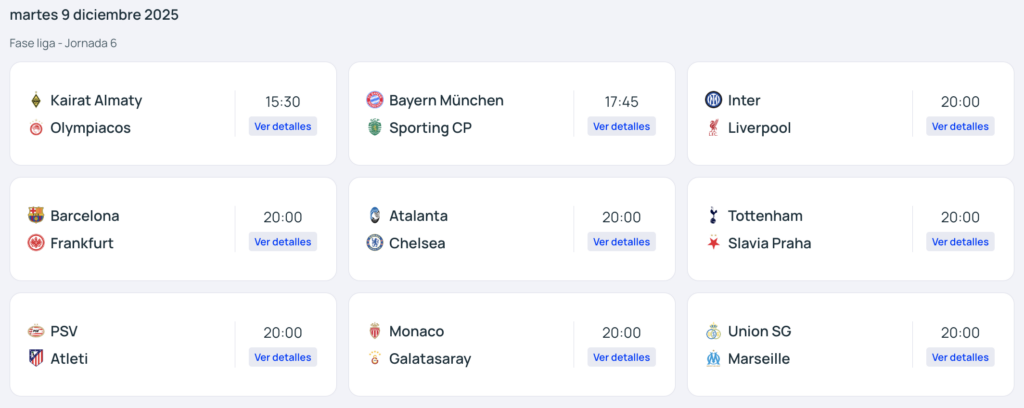This screenshot has width=1024, height=408.
Task: Click the Kairat Almaty club crest
Action: click(36, 100)
